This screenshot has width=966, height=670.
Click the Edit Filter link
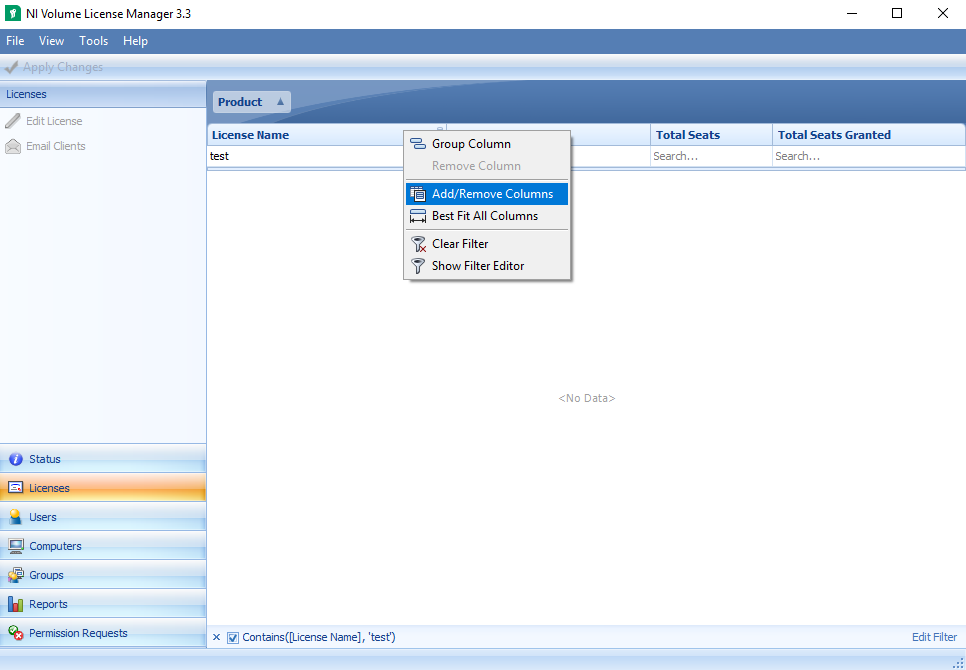(934, 638)
